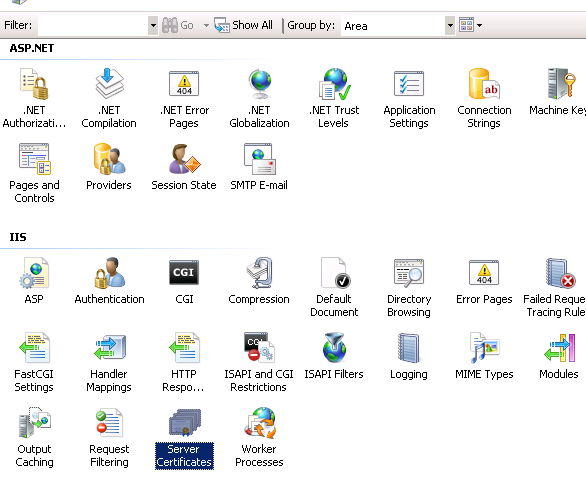Open Application Settings feature
This screenshot has width=586, height=483.
click(409, 98)
